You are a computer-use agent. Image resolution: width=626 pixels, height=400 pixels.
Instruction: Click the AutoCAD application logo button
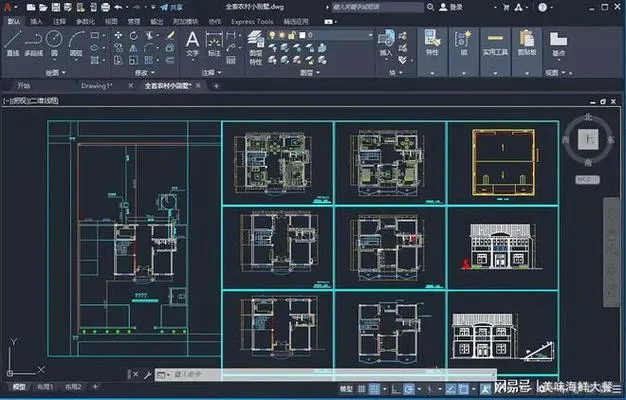pyautogui.click(x=7, y=6)
